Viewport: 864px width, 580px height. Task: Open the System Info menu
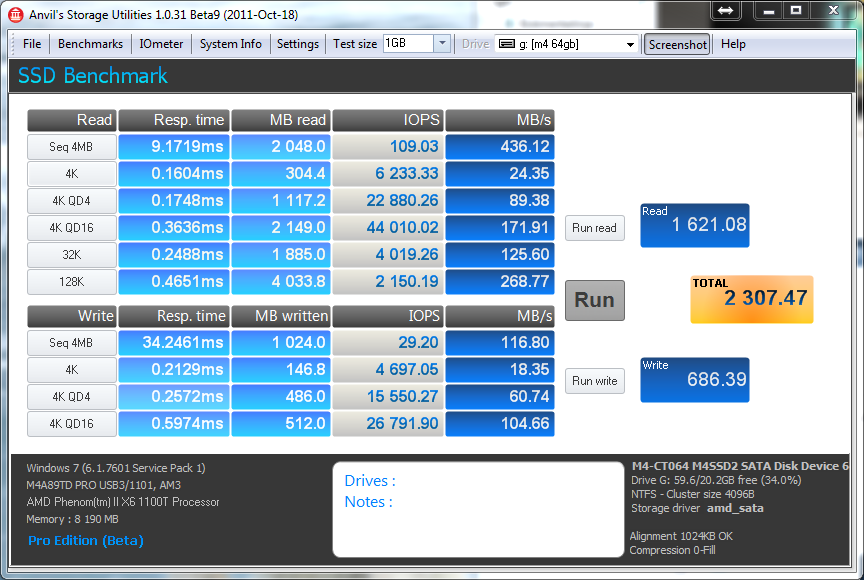tap(230, 44)
